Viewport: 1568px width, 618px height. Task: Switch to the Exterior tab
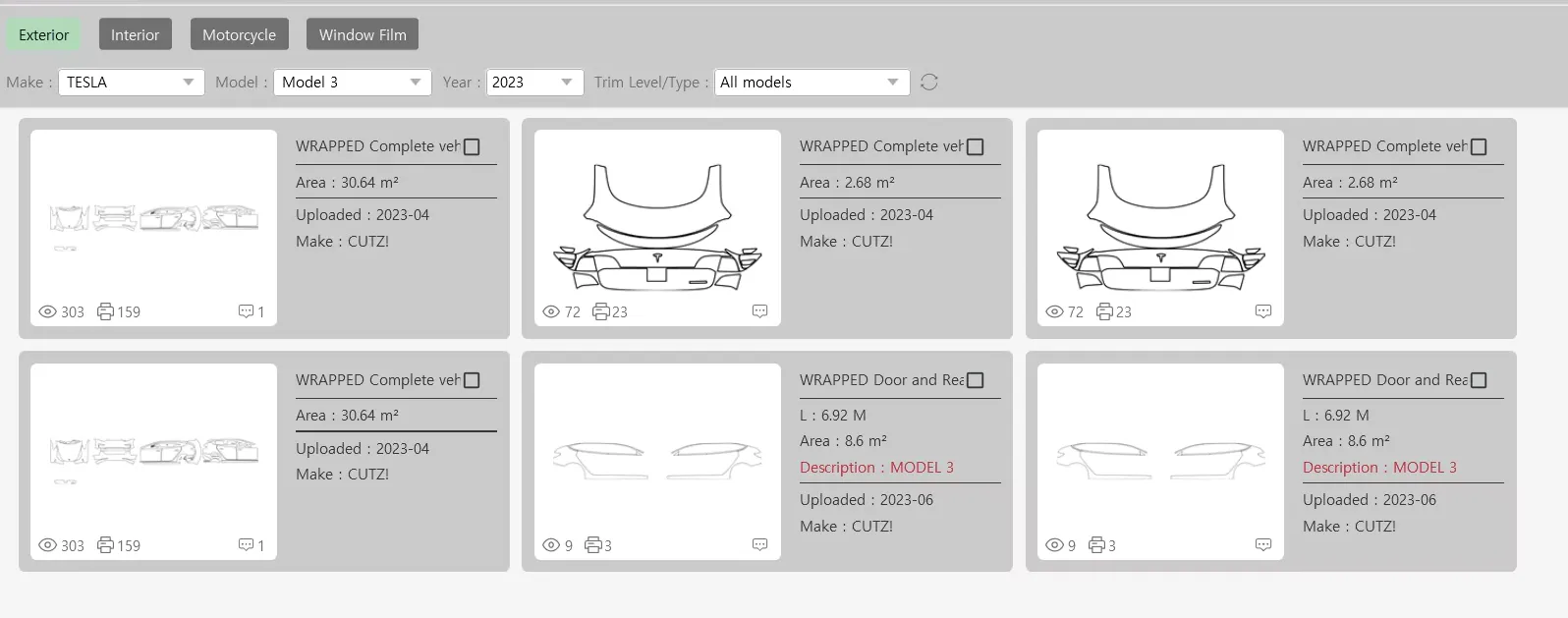point(44,35)
